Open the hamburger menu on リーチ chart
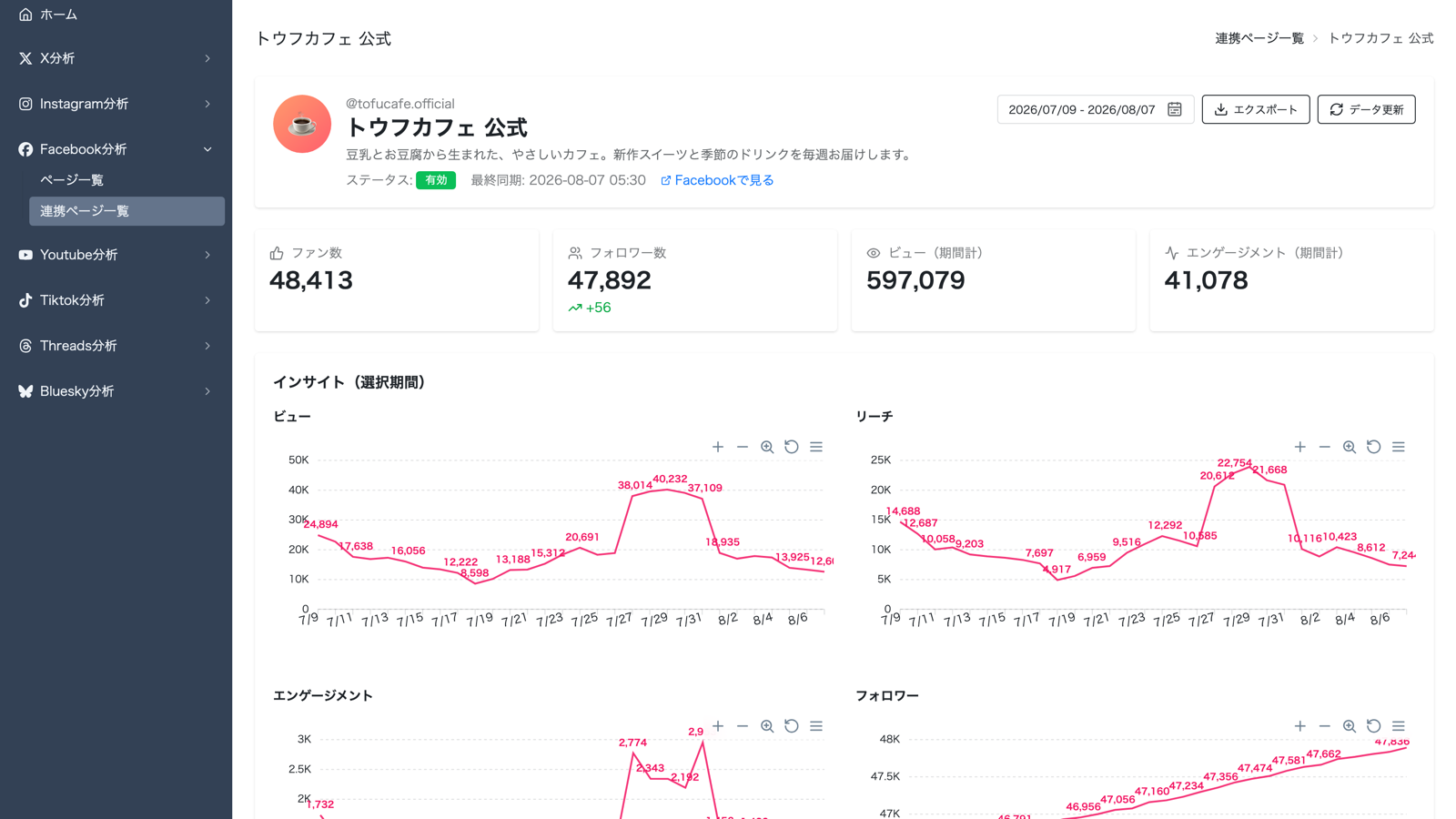 pyautogui.click(x=1399, y=447)
